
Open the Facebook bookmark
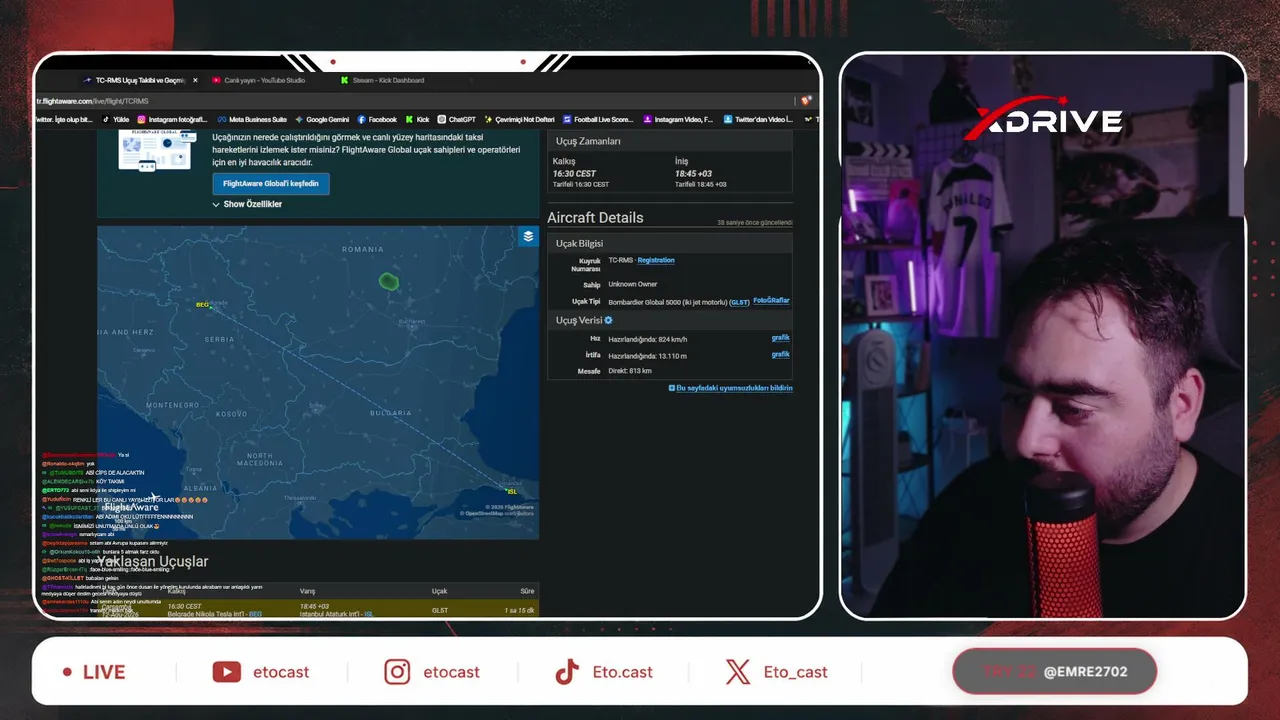point(377,120)
